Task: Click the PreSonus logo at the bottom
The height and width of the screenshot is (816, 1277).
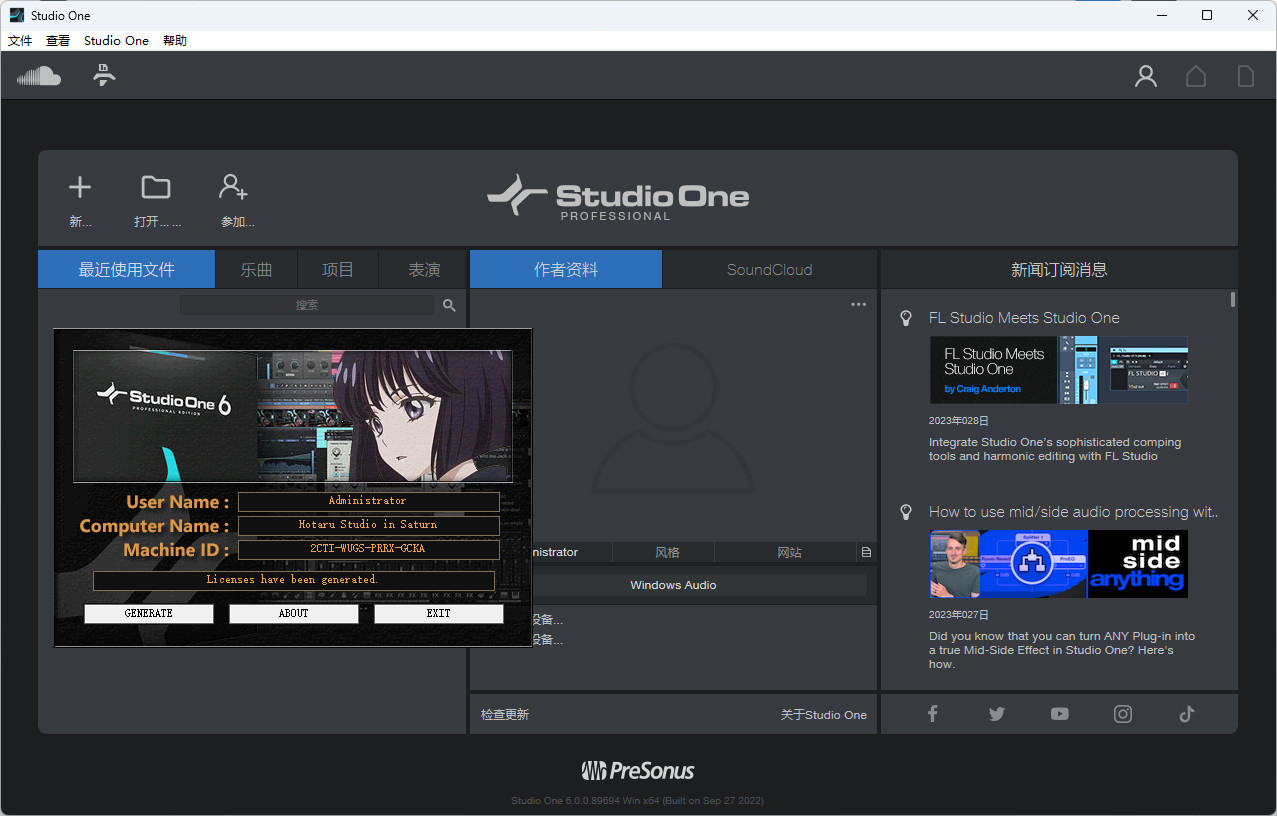Action: (638, 770)
